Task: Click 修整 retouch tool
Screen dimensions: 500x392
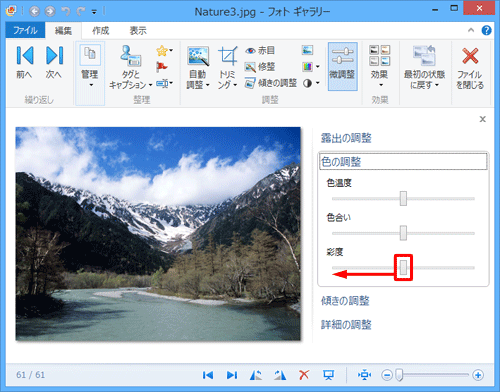Action: (260, 67)
